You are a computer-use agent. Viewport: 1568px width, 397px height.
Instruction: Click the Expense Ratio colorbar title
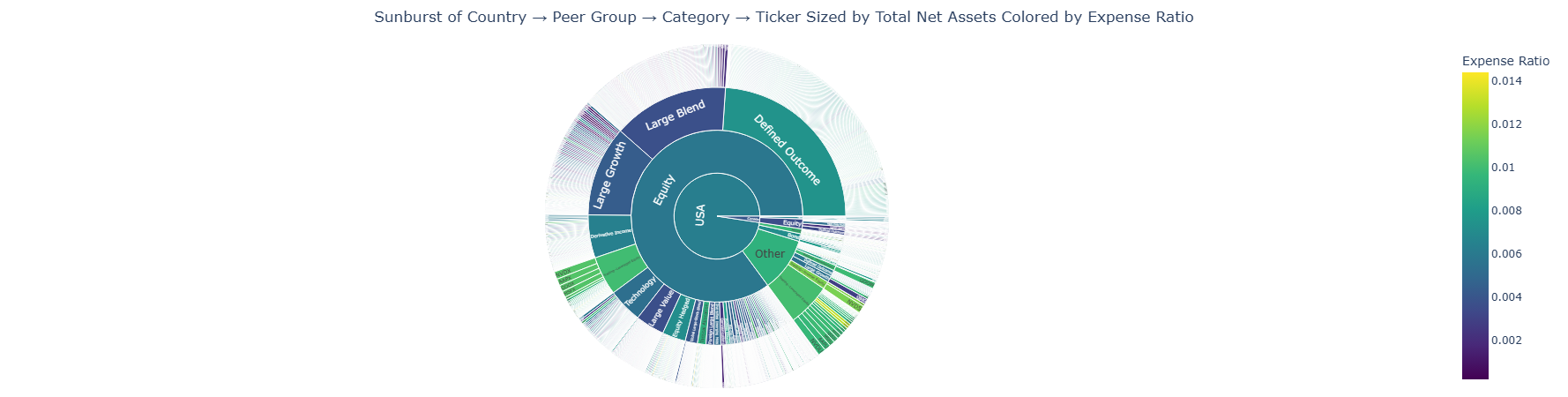tap(1505, 61)
